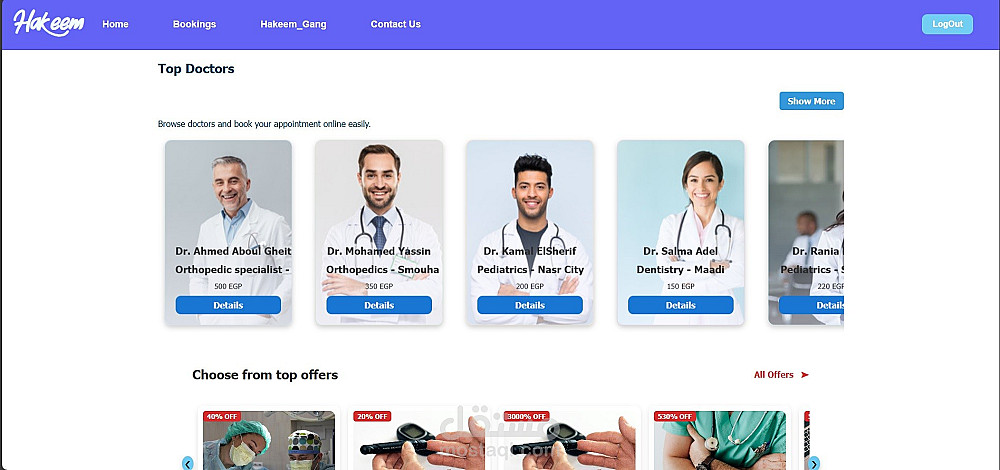The width and height of the screenshot is (1000, 470).
Task: Select the 530% OFF offer card
Action: (x=720, y=440)
